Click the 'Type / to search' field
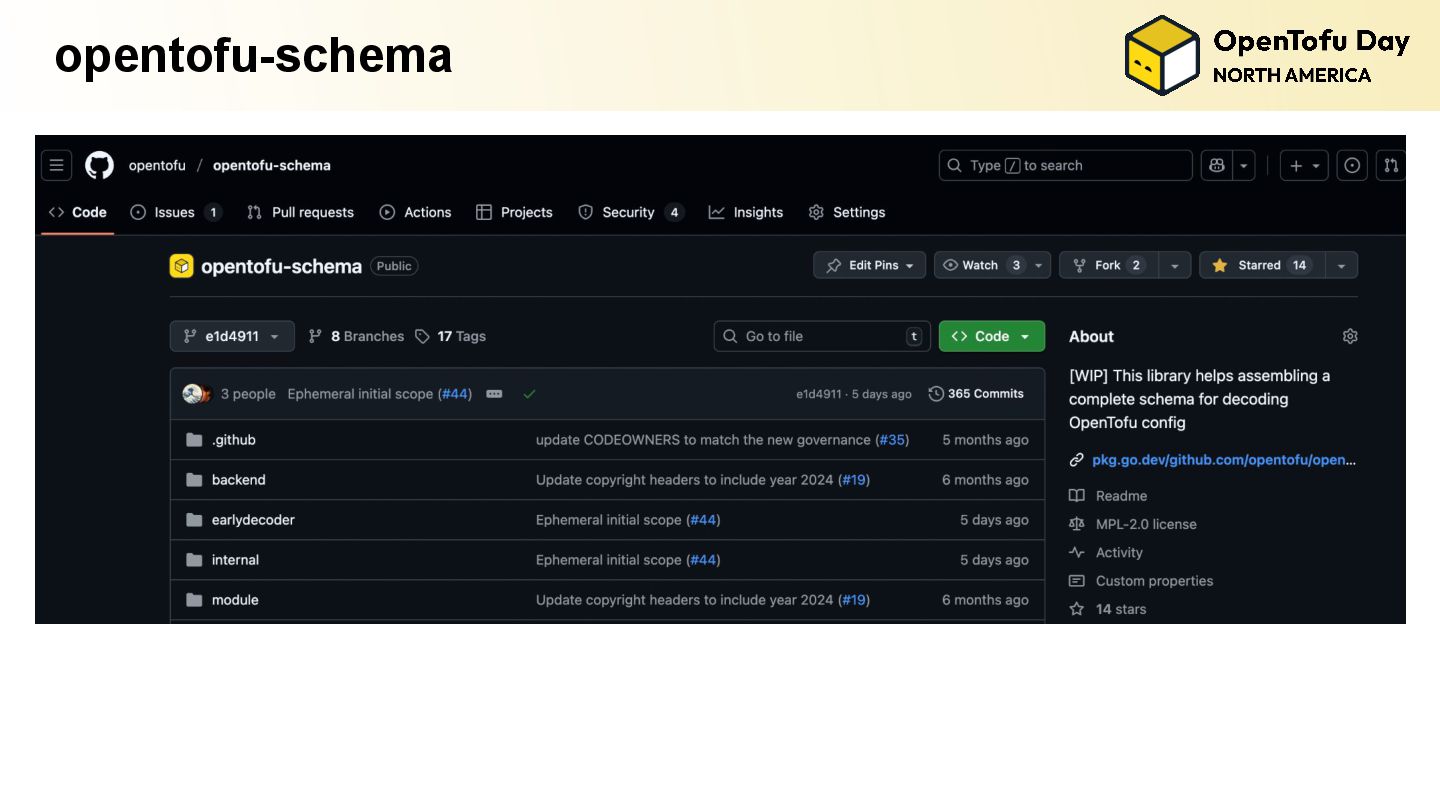This screenshot has width=1440, height=810. 1065,165
